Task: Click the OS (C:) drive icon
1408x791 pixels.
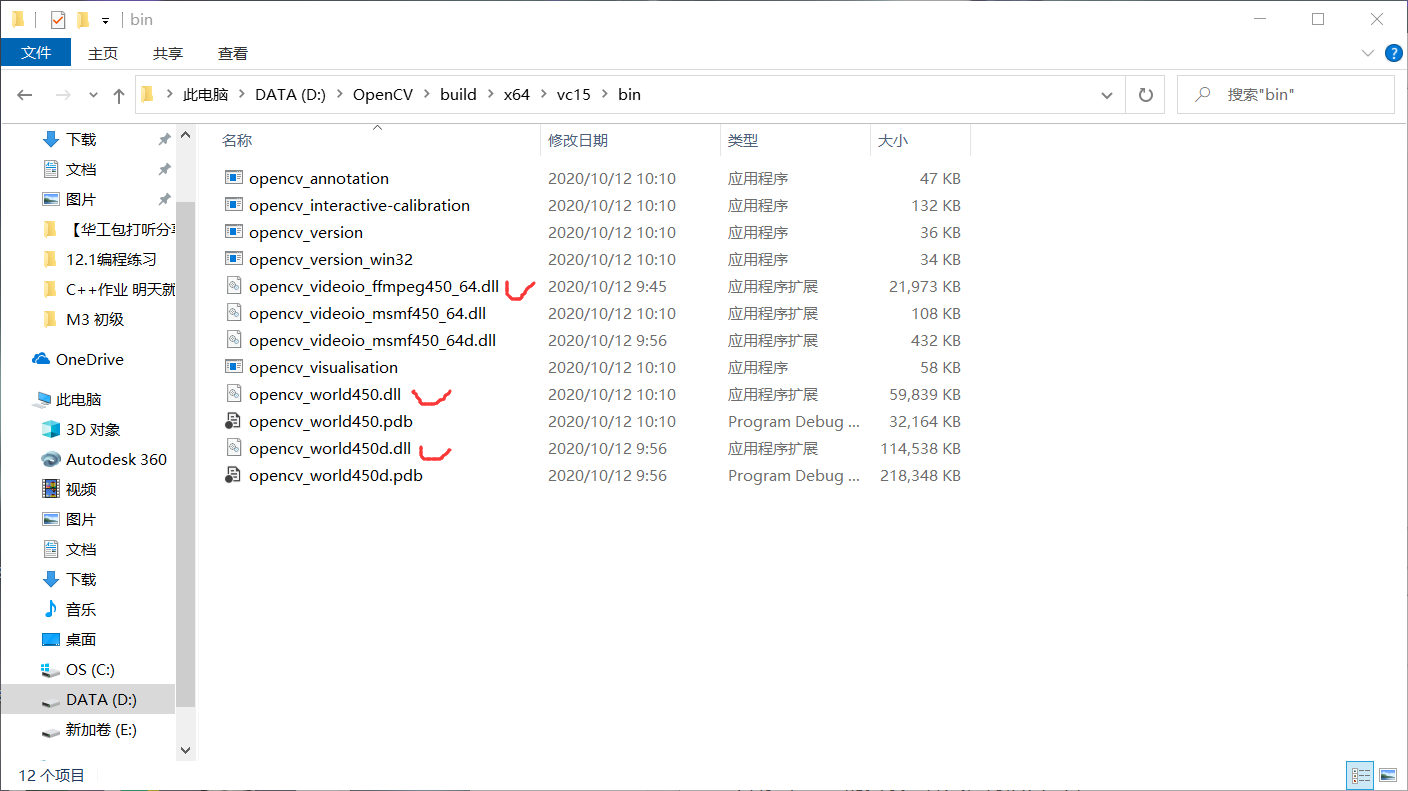Action: click(x=51, y=669)
